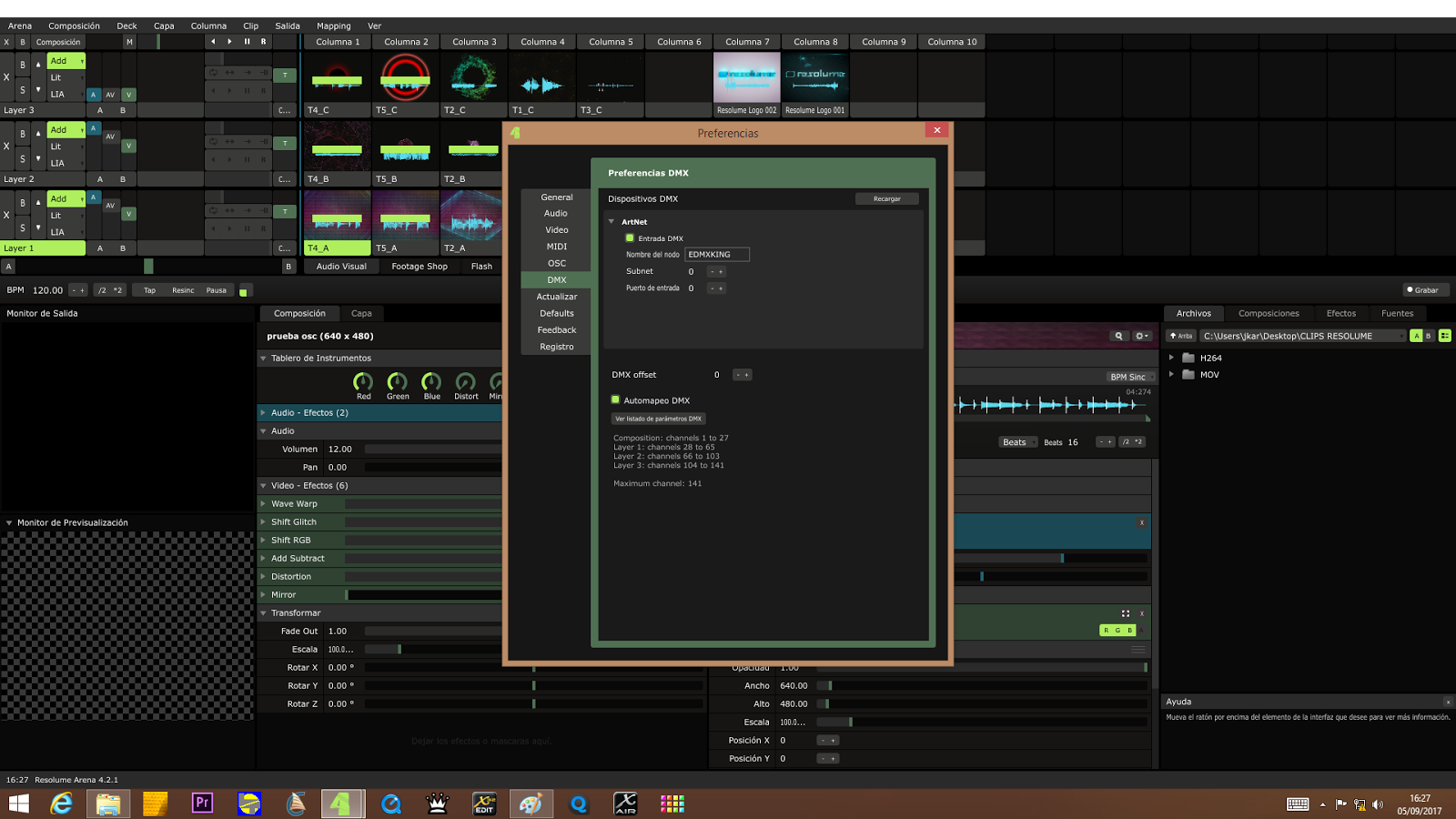Open the Composición menu

click(x=74, y=25)
